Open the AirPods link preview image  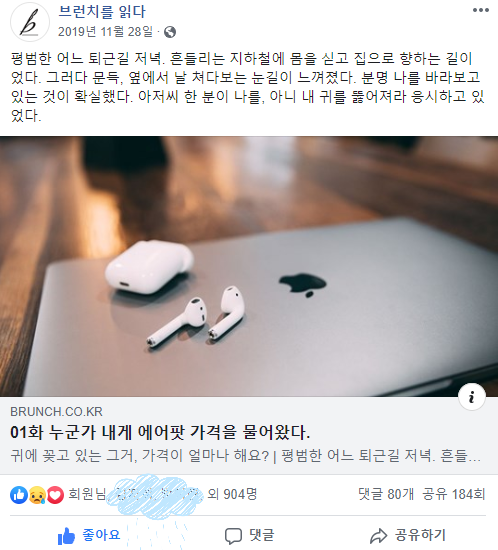[249, 267]
